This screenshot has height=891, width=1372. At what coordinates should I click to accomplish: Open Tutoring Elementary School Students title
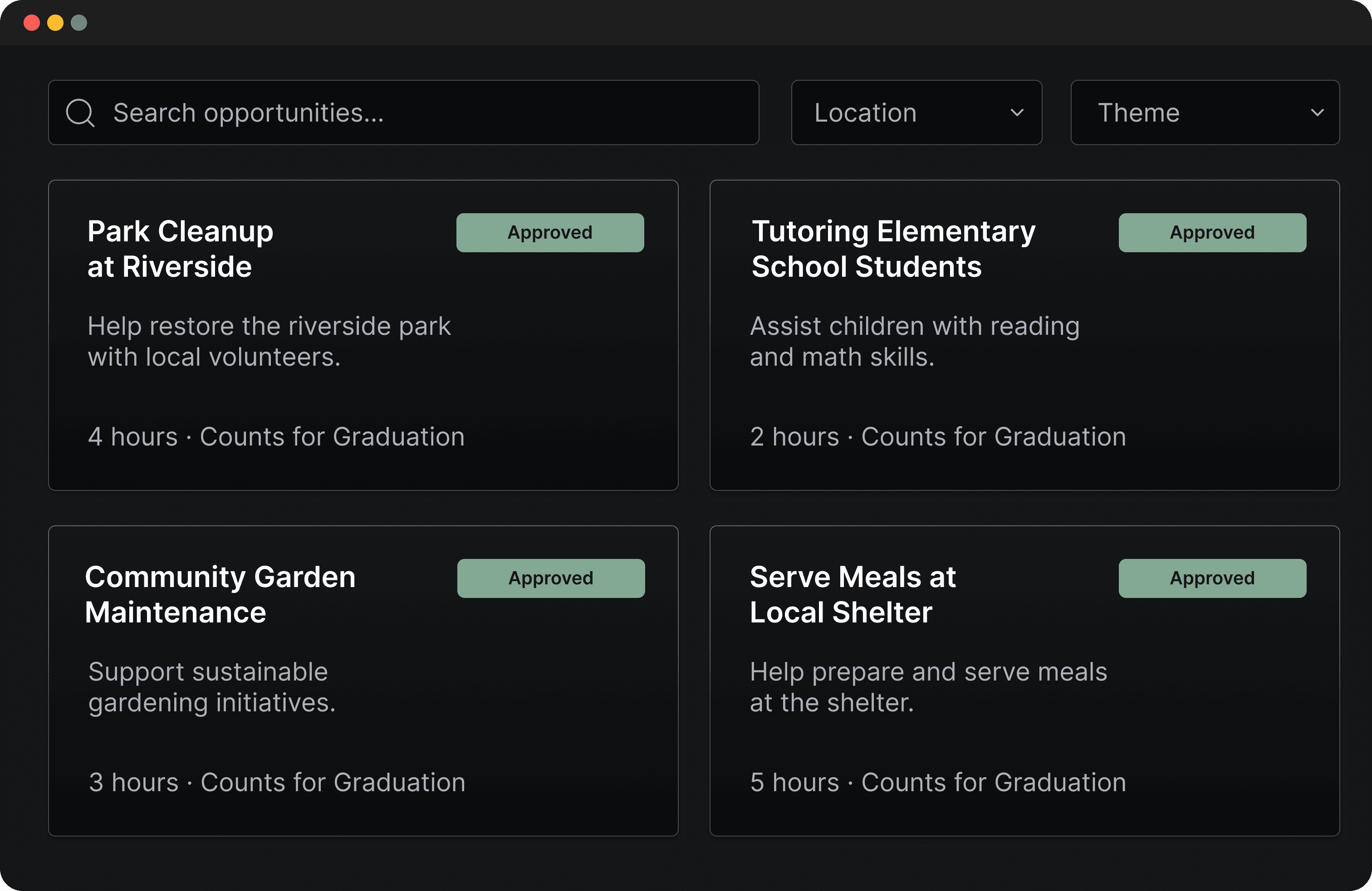click(893, 249)
